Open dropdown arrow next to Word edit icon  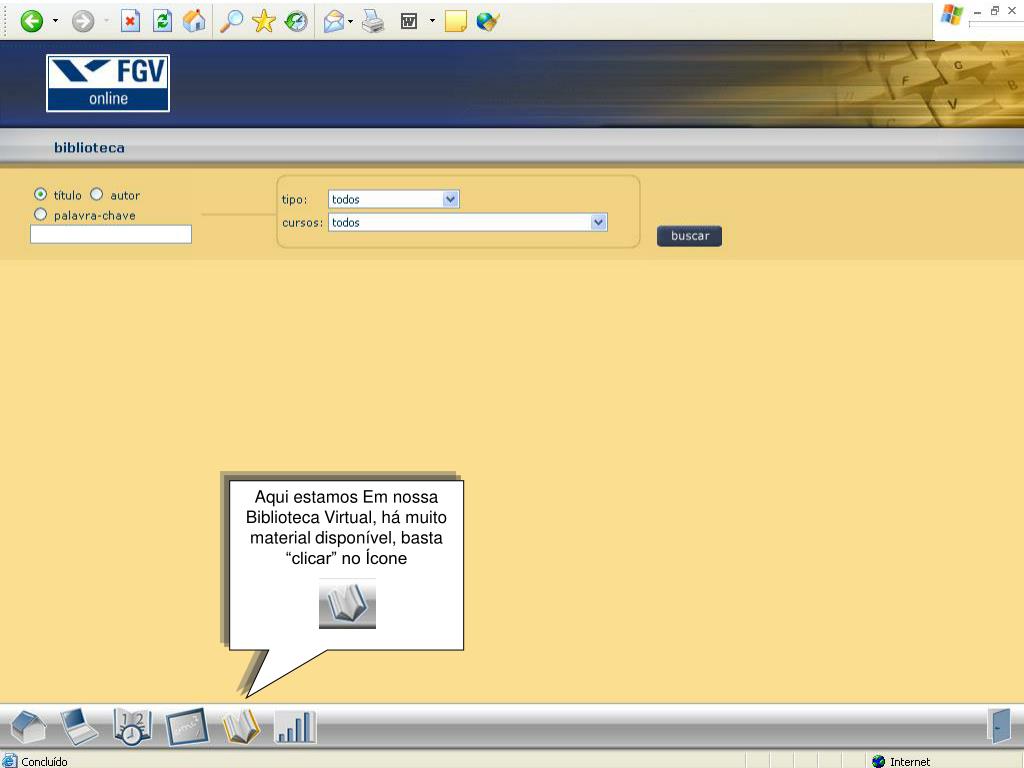coord(432,21)
